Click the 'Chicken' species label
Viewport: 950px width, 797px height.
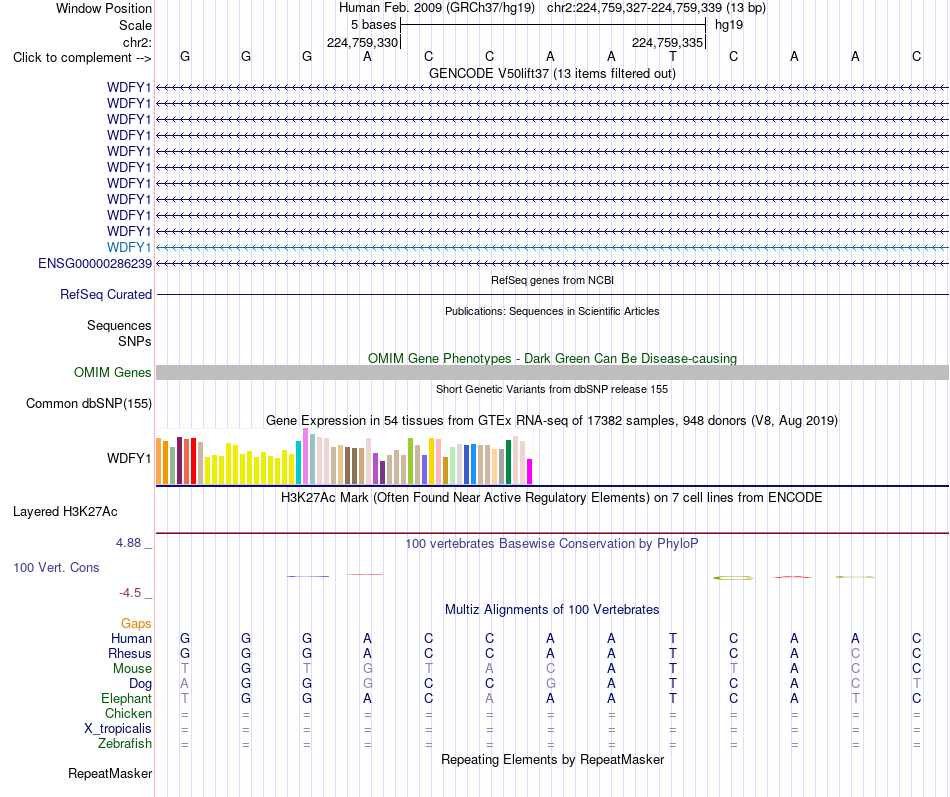point(128,713)
